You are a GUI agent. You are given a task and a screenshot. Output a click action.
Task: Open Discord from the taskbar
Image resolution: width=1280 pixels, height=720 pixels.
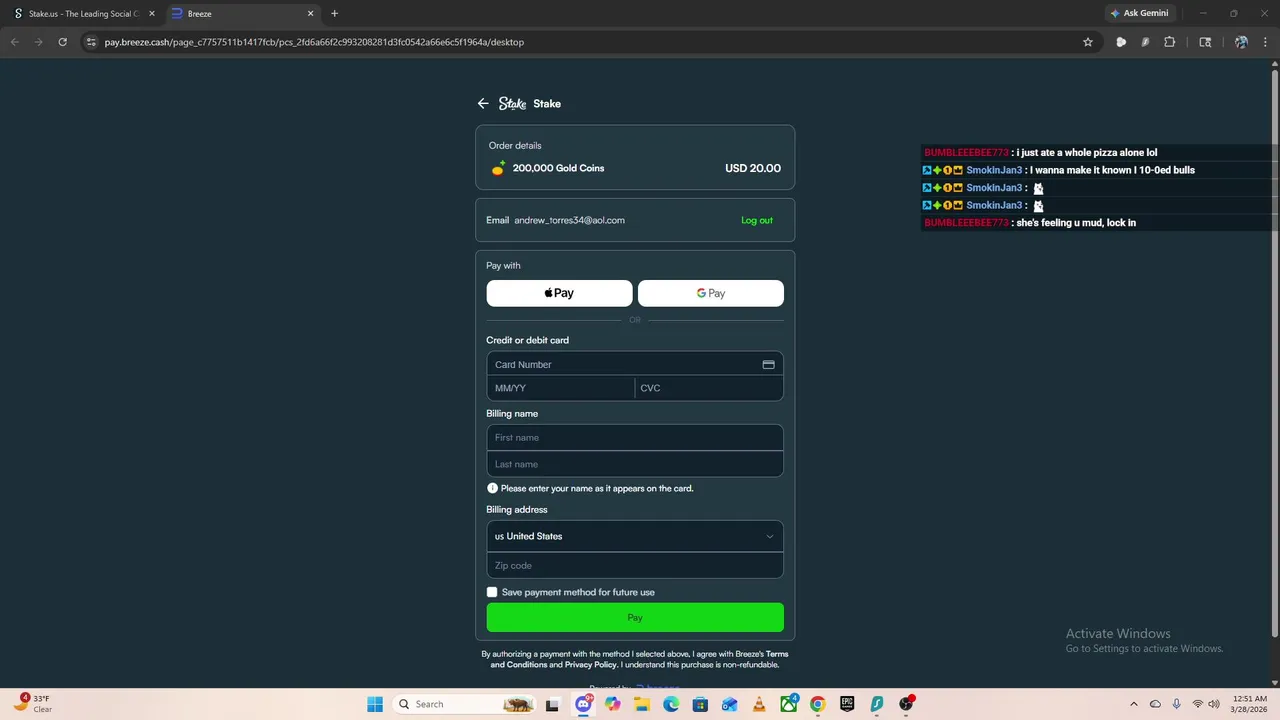click(583, 704)
